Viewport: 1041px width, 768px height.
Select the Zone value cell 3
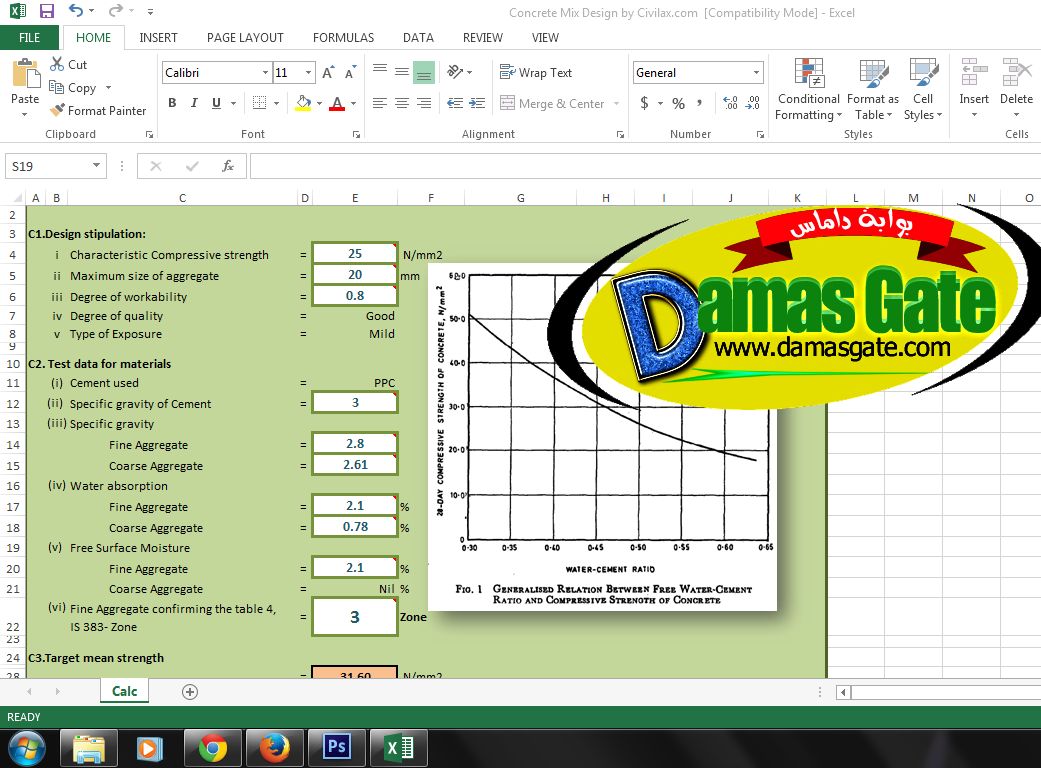pyautogui.click(x=355, y=617)
